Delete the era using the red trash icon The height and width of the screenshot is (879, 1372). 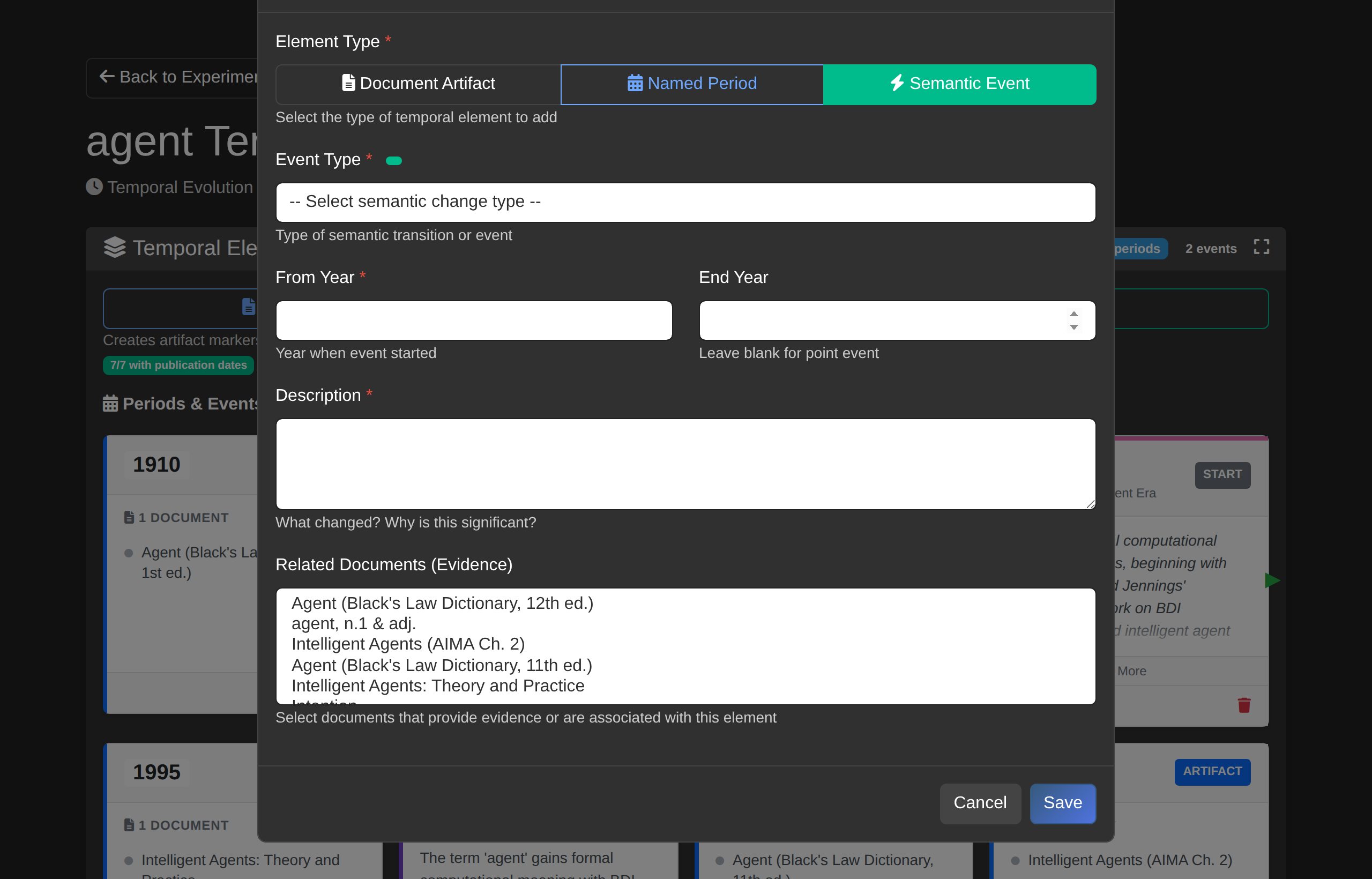pos(1244,705)
